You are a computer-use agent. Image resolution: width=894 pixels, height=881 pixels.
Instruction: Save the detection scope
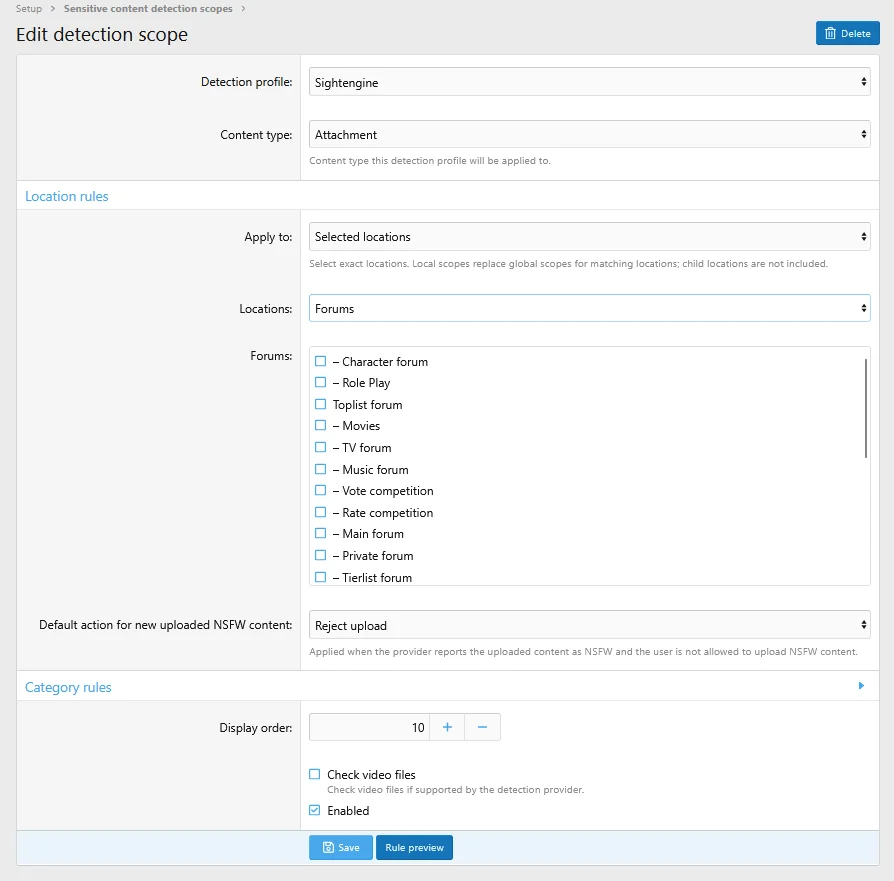pos(341,847)
